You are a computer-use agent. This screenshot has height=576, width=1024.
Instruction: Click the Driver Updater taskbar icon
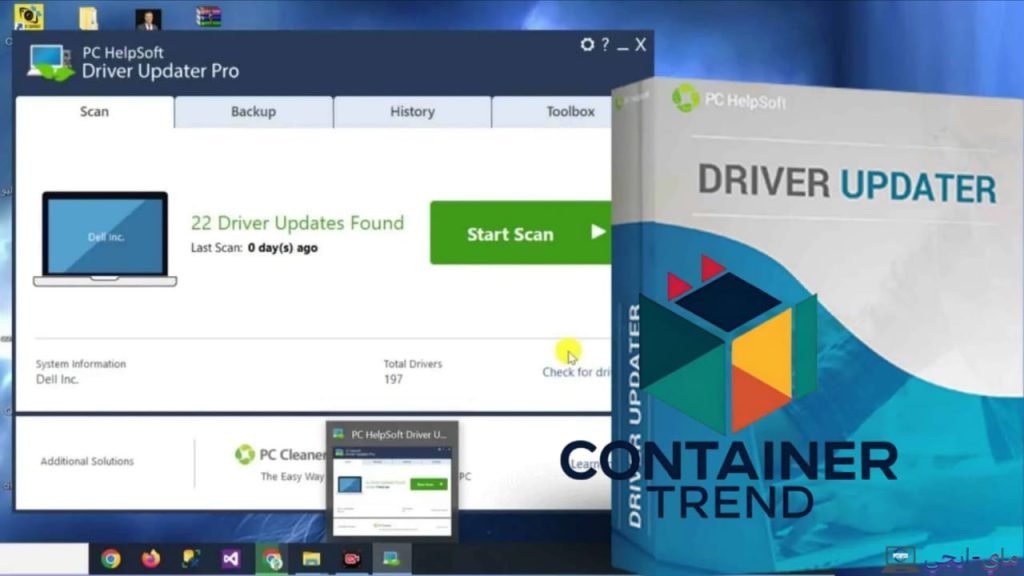coord(391,559)
